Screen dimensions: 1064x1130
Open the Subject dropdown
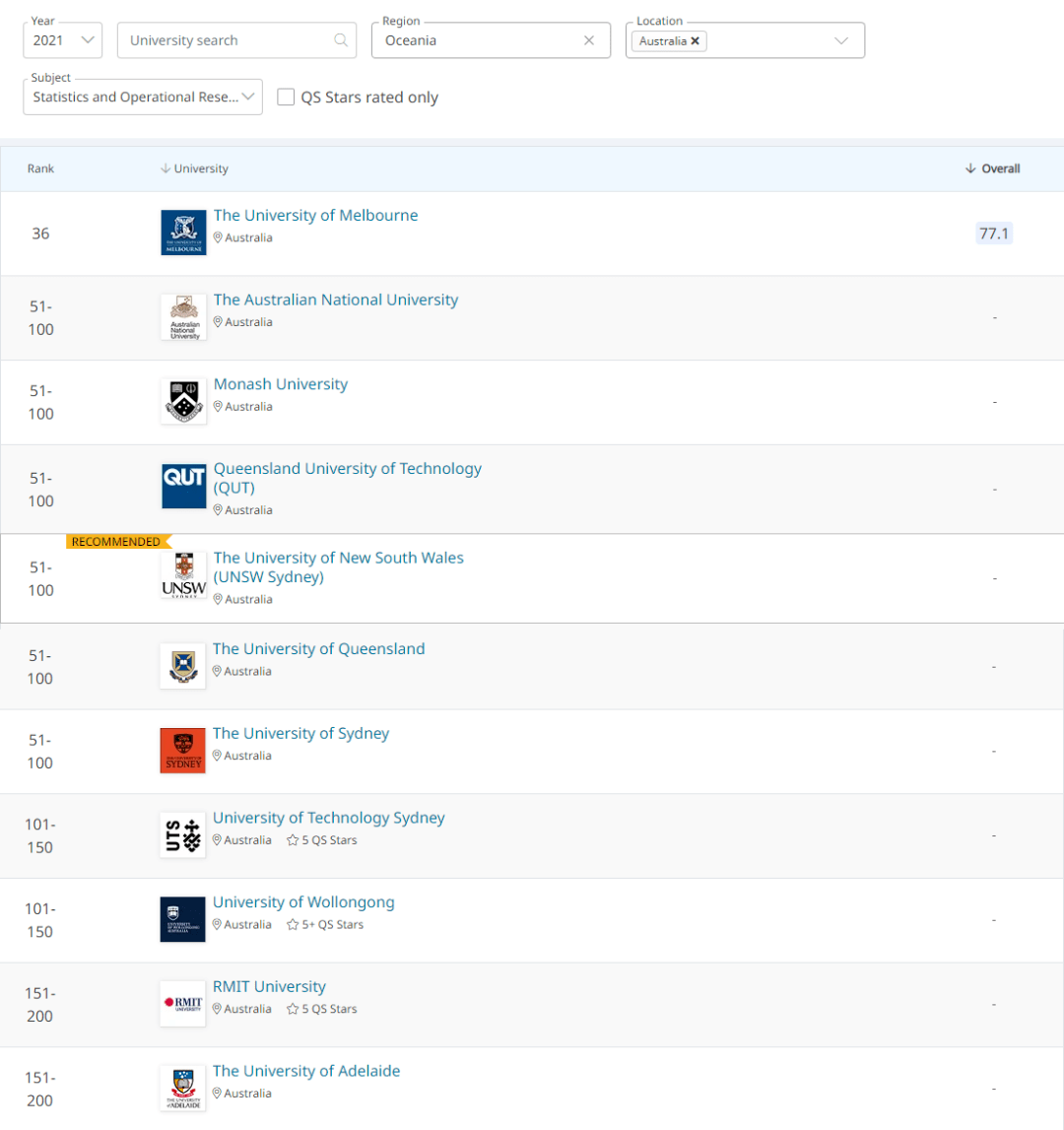click(x=143, y=97)
